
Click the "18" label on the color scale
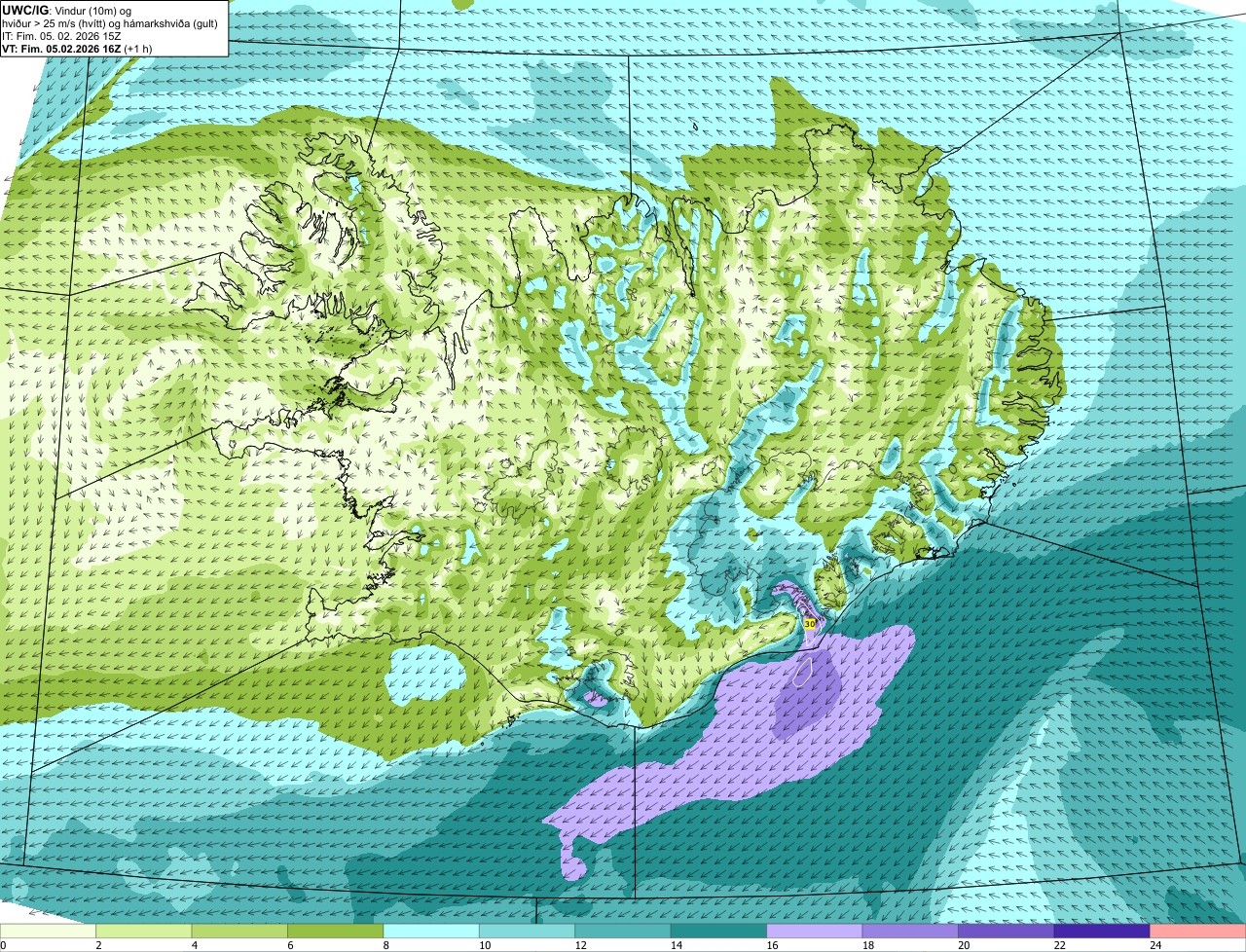coord(868,945)
